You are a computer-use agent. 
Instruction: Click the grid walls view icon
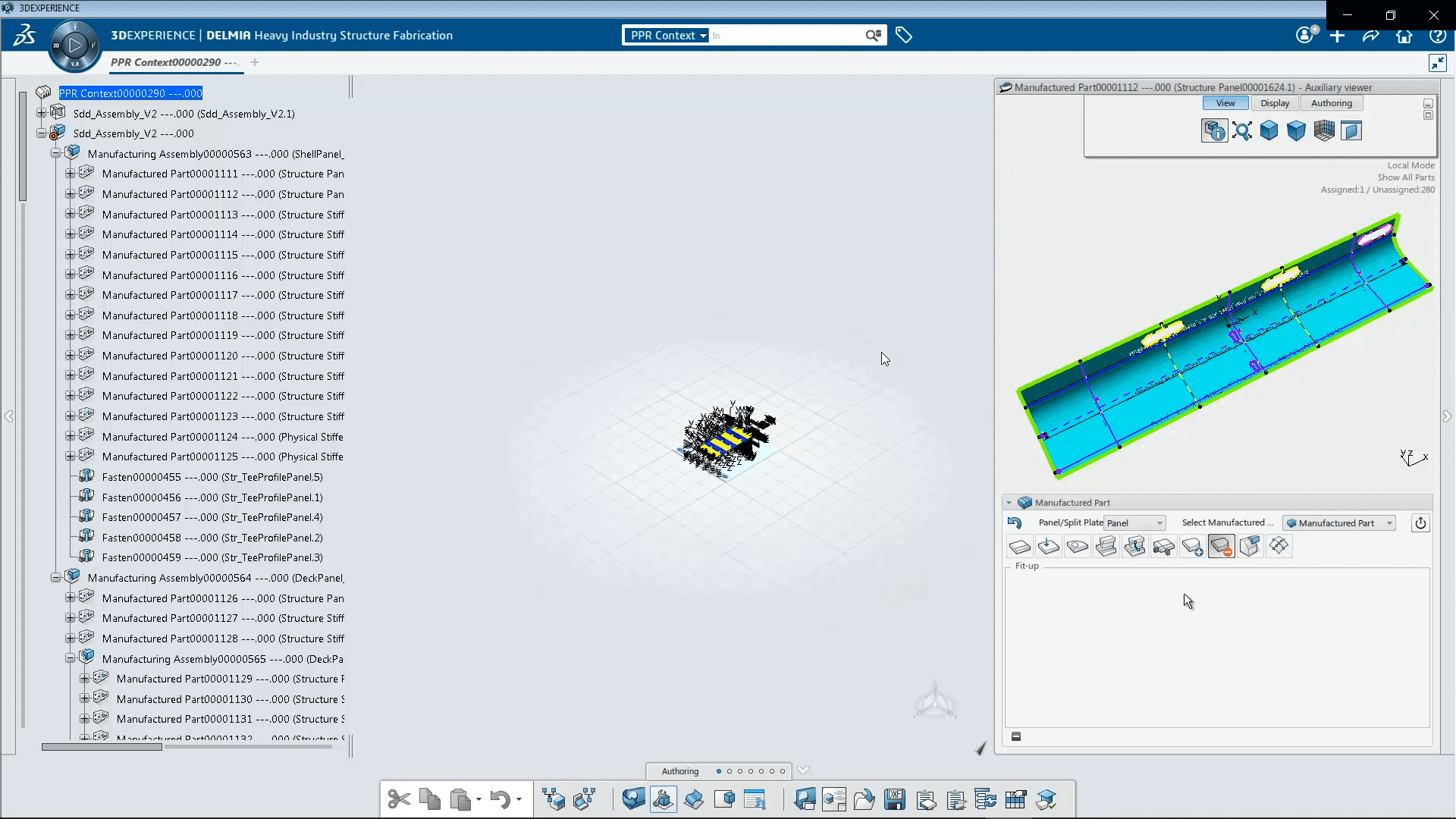[x=1324, y=131]
